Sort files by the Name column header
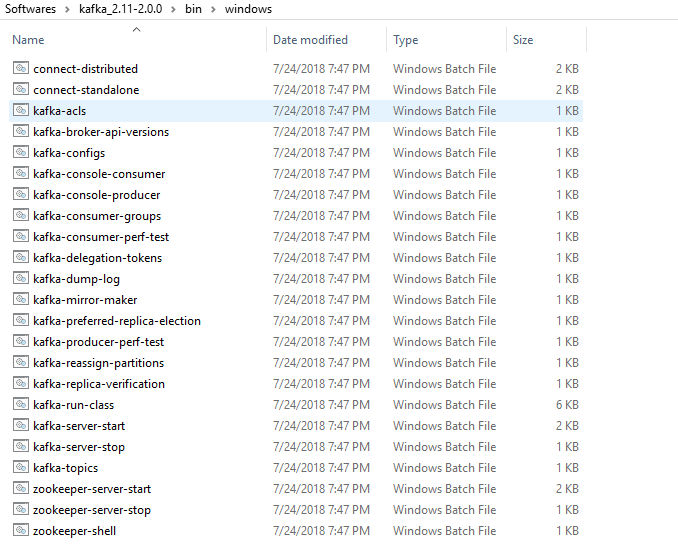This screenshot has width=678, height=550. coord(29,40)
